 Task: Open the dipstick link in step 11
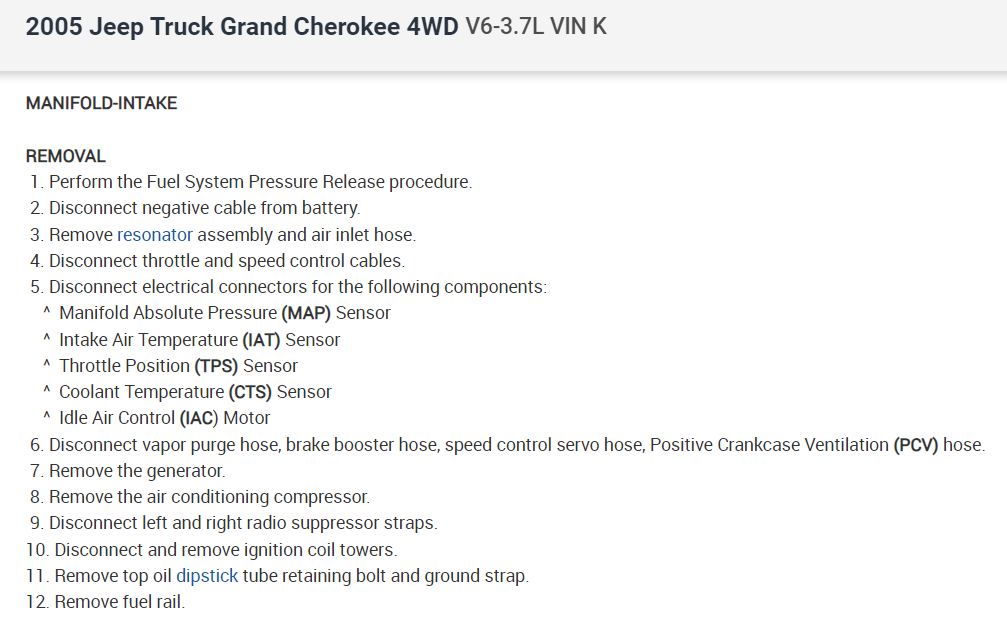pyautogui.click(x=207, y=576)
